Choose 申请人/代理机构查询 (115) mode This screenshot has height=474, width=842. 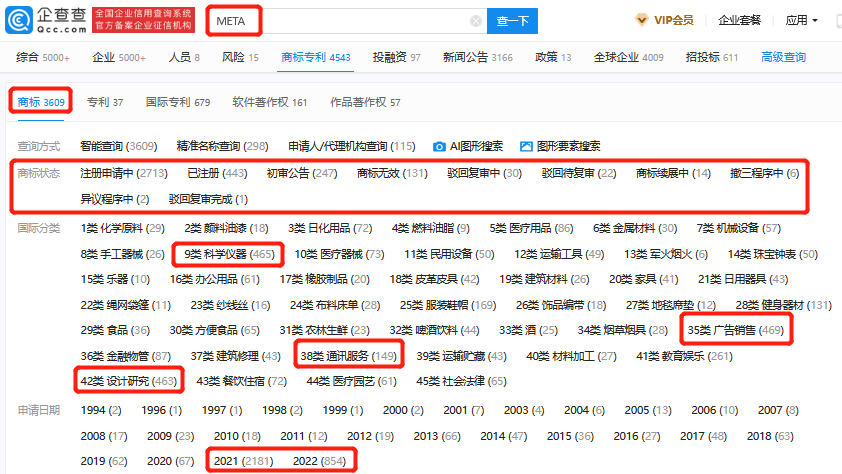click(352, 146)
